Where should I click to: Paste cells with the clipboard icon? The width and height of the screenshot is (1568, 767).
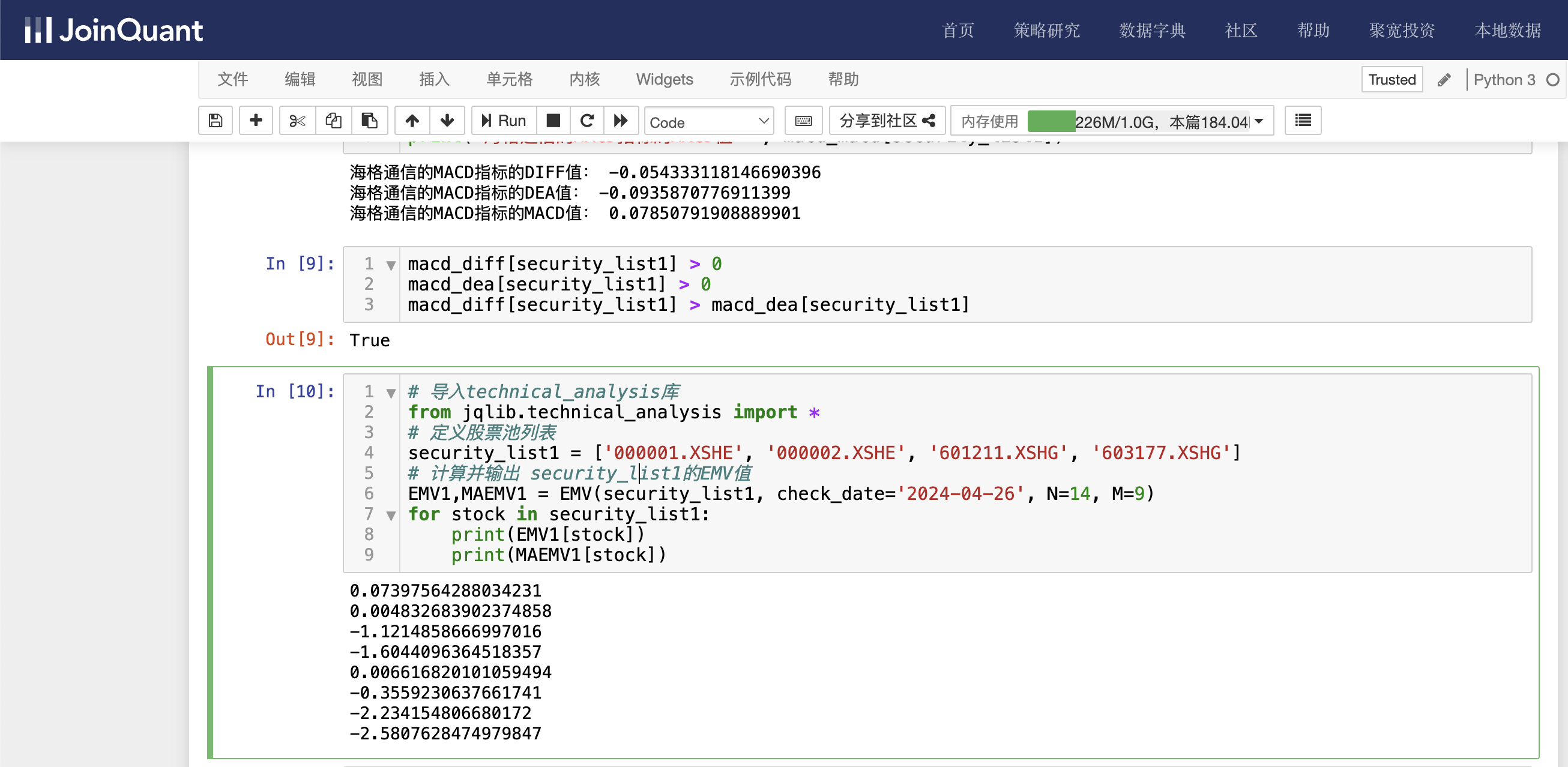coord(369,121)
